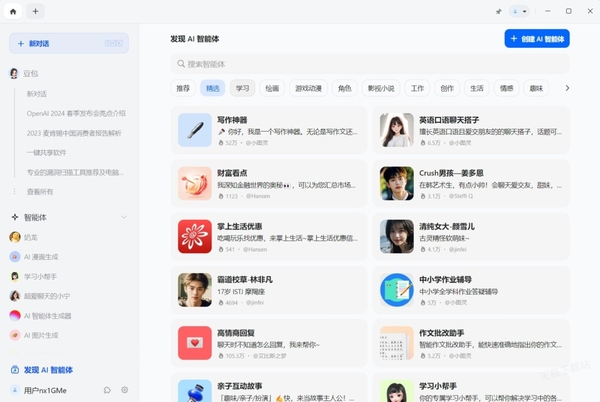Viewport: 600px width, 402px height.
Task: Open the 新对话 item under 豆包
Action: [37, 94]
